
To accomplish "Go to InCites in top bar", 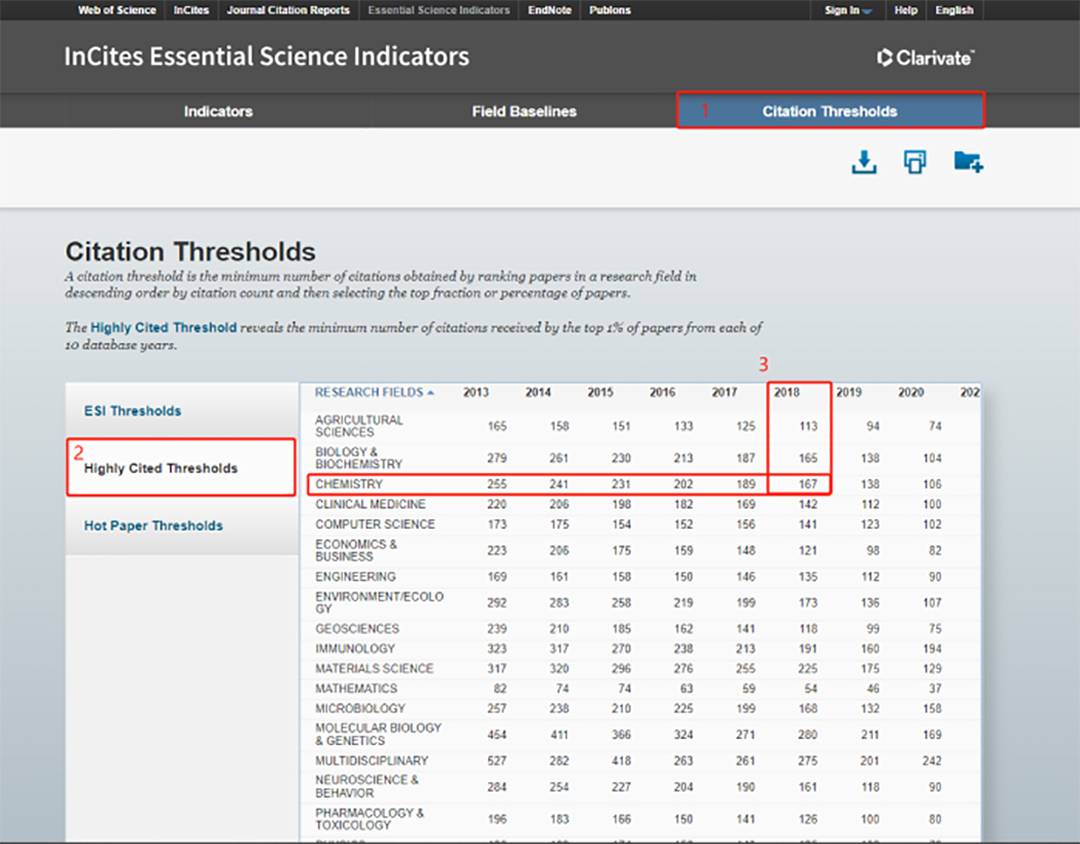I will [x=191, y=10].
